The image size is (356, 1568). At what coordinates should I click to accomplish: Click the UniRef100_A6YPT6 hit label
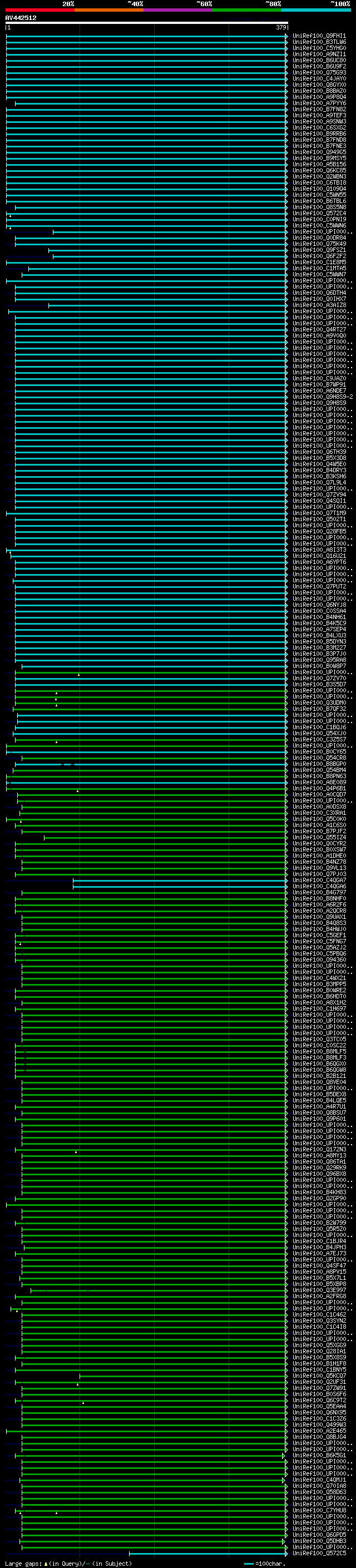319,562
